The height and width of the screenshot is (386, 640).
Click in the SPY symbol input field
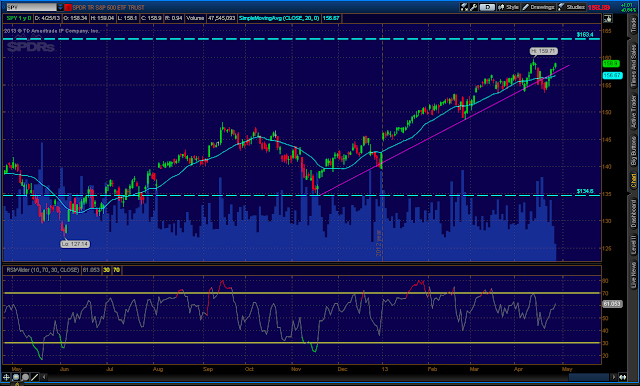(31, 7)
